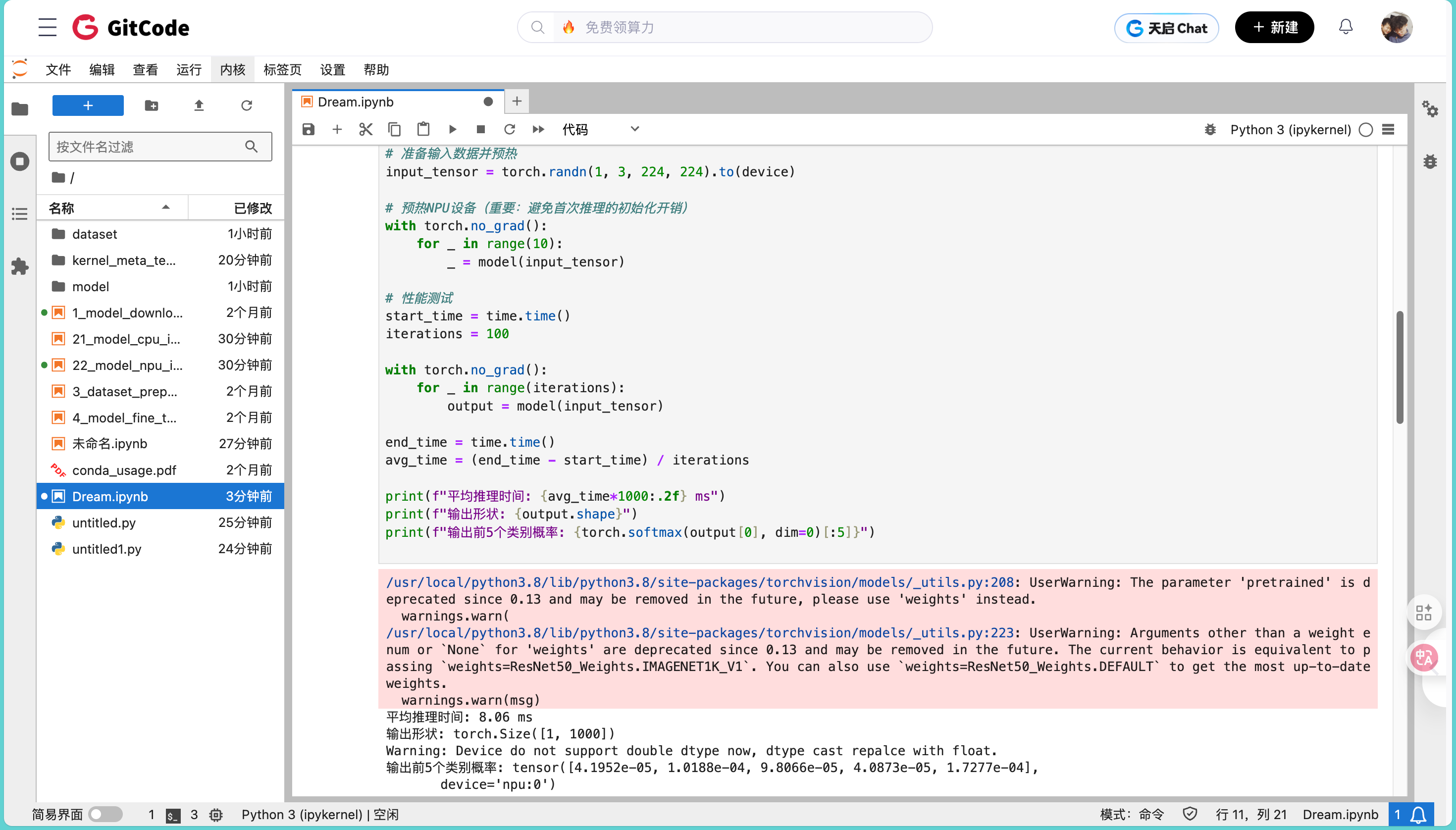Open the 代码 cell type dropdown
Image resolution: width=1456 pixels, height=830 pixels.
click(x=600, y=129)
